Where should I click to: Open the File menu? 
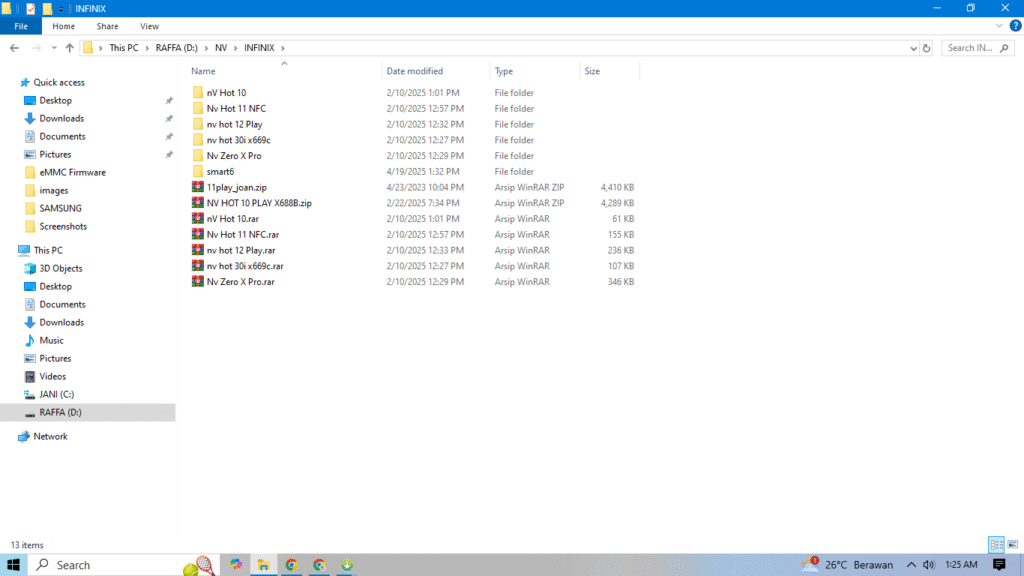tap(20, 26)
